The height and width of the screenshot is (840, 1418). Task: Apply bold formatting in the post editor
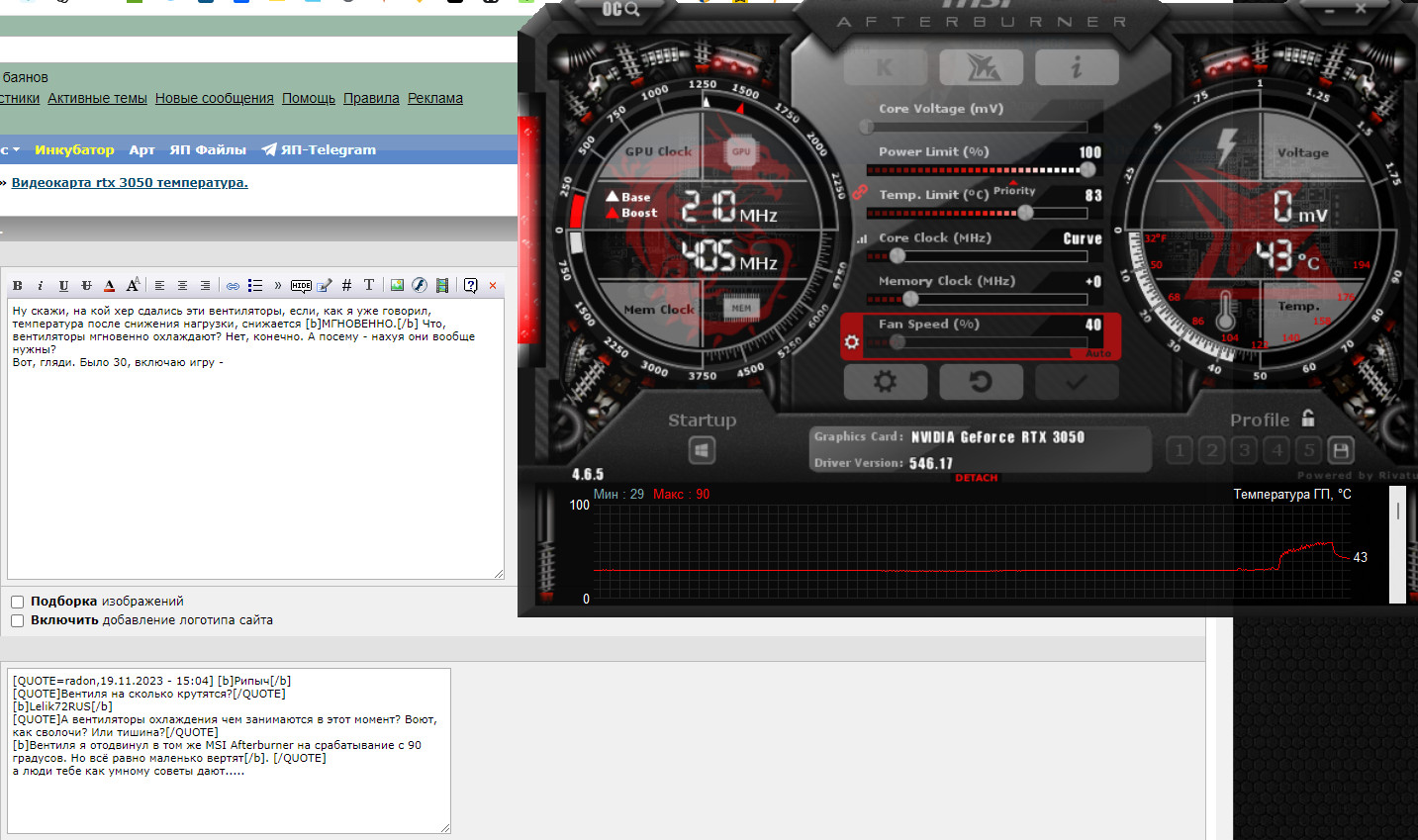pyautogui.click(x=17, y=285)
